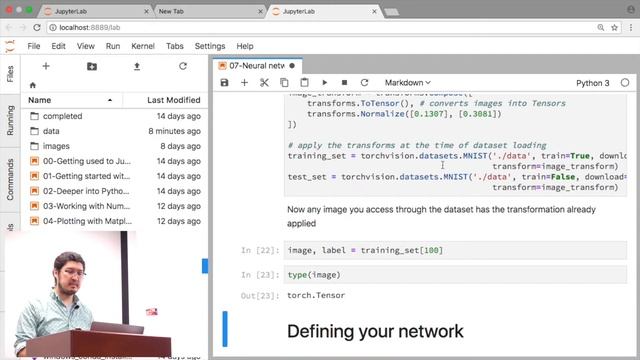Run the selected cell
The image size is (640, 360).
324,83
